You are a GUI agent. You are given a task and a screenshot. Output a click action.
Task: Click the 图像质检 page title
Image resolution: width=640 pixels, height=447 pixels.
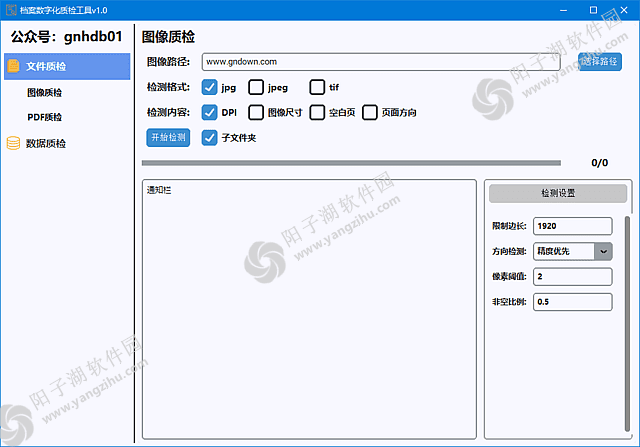point(168,37)
